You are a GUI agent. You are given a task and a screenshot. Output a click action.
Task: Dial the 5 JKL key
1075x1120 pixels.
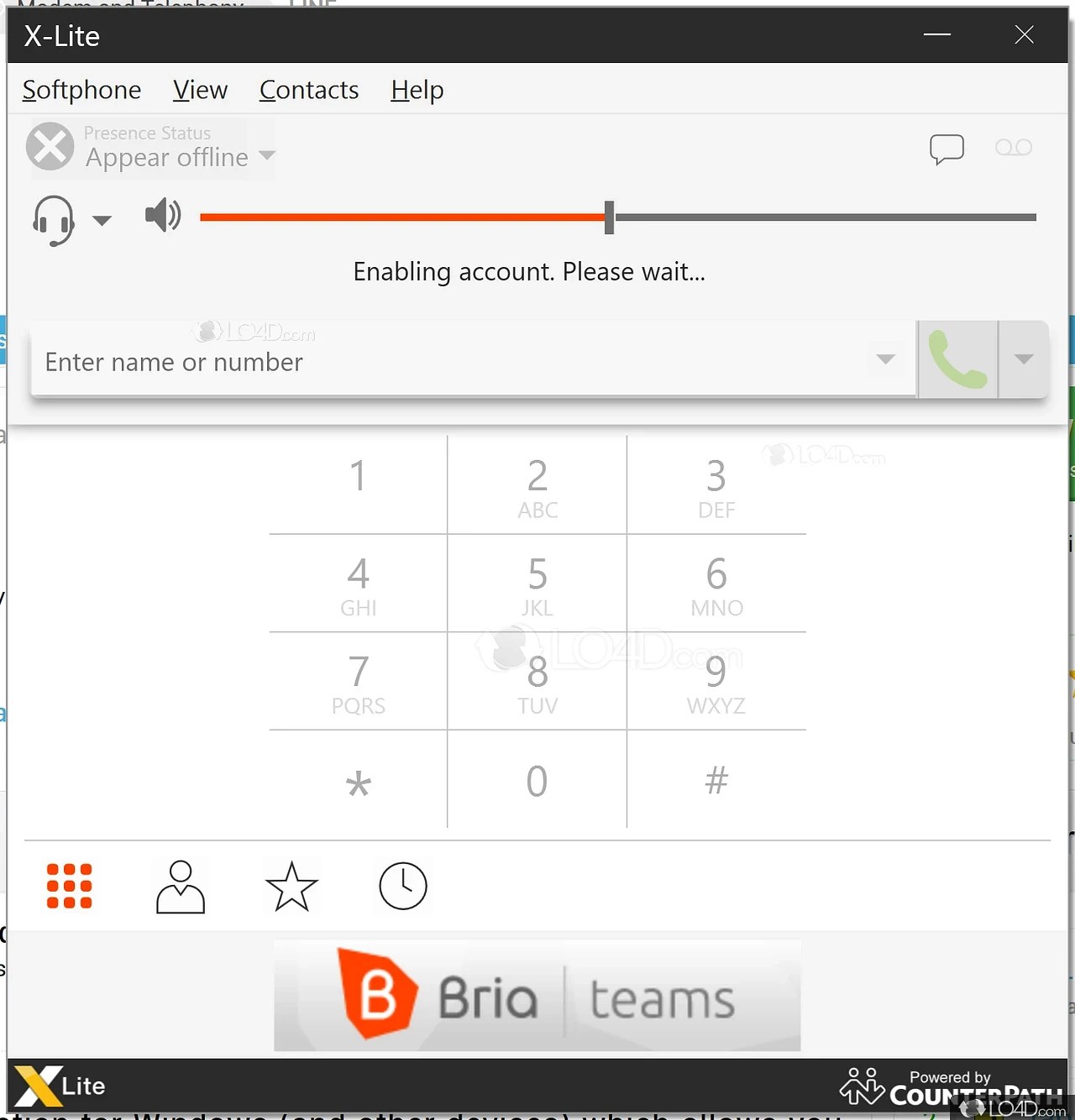pyautogui.click(x=537, y=584)
